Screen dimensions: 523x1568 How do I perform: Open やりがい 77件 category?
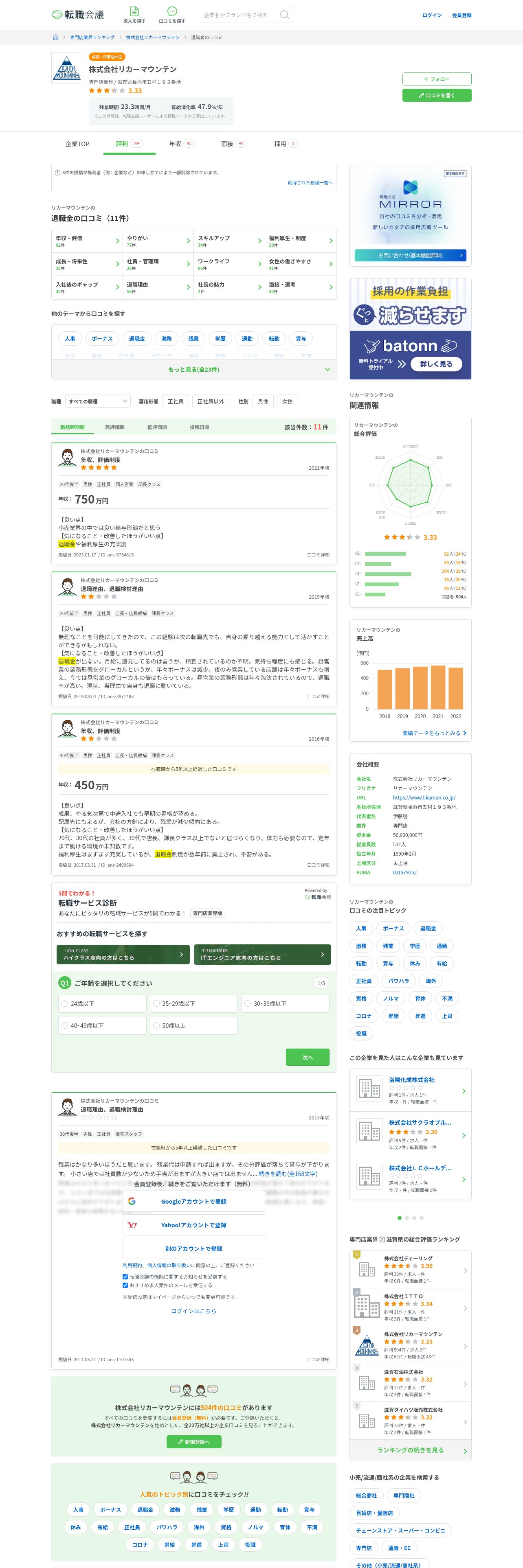[x=158, y=241]
